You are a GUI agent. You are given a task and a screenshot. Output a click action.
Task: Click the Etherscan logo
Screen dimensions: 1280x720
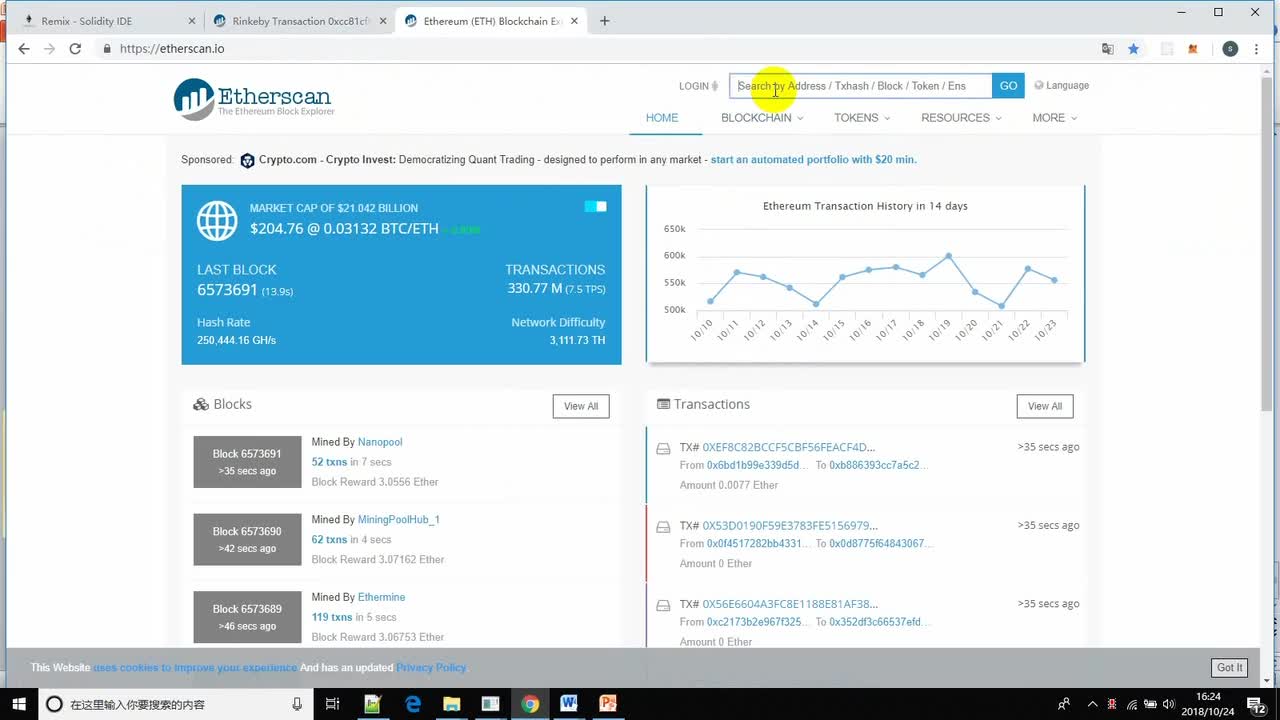[x=252, y=99]
